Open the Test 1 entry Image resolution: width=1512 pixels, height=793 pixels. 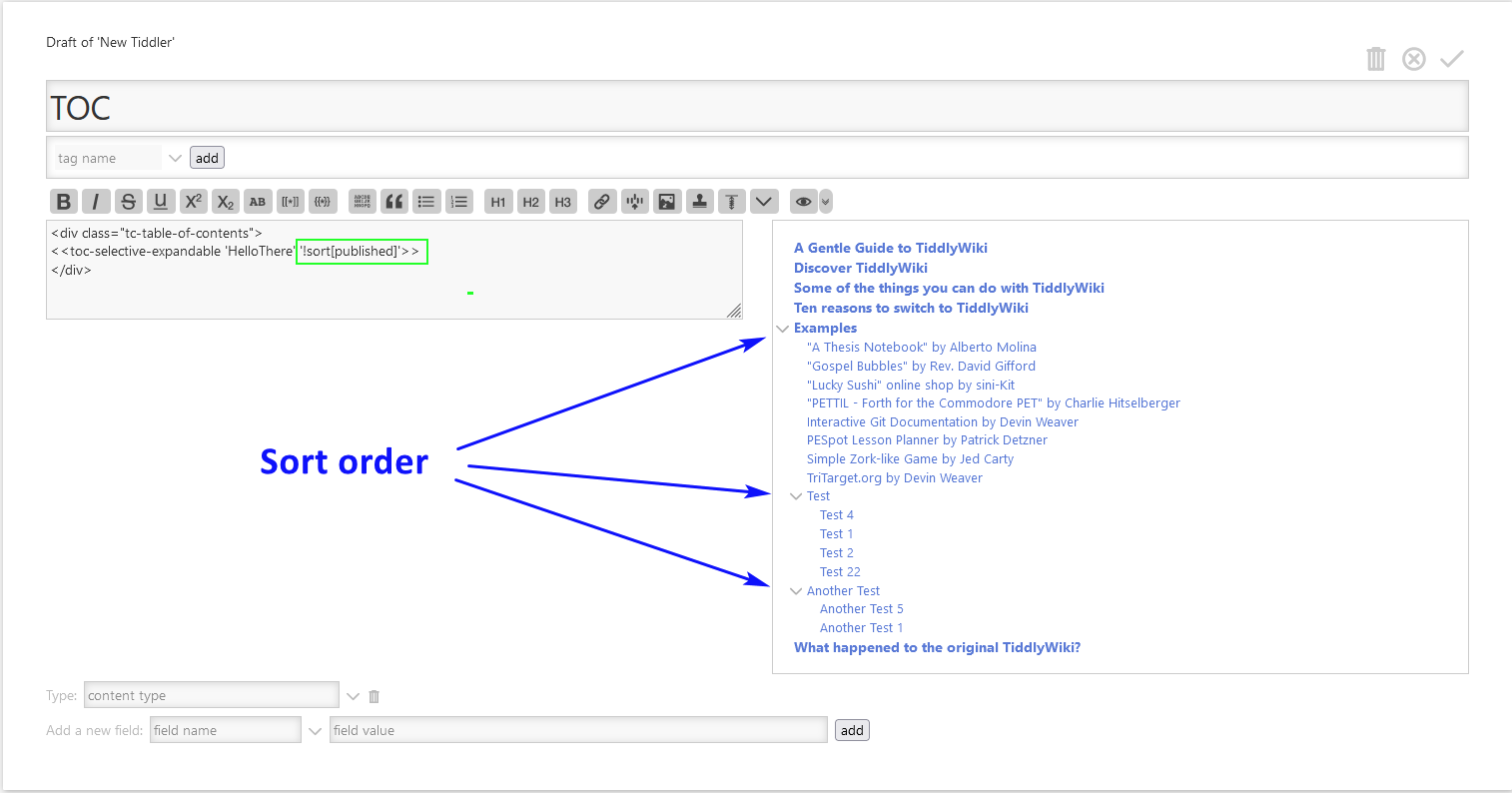(837, 534)
